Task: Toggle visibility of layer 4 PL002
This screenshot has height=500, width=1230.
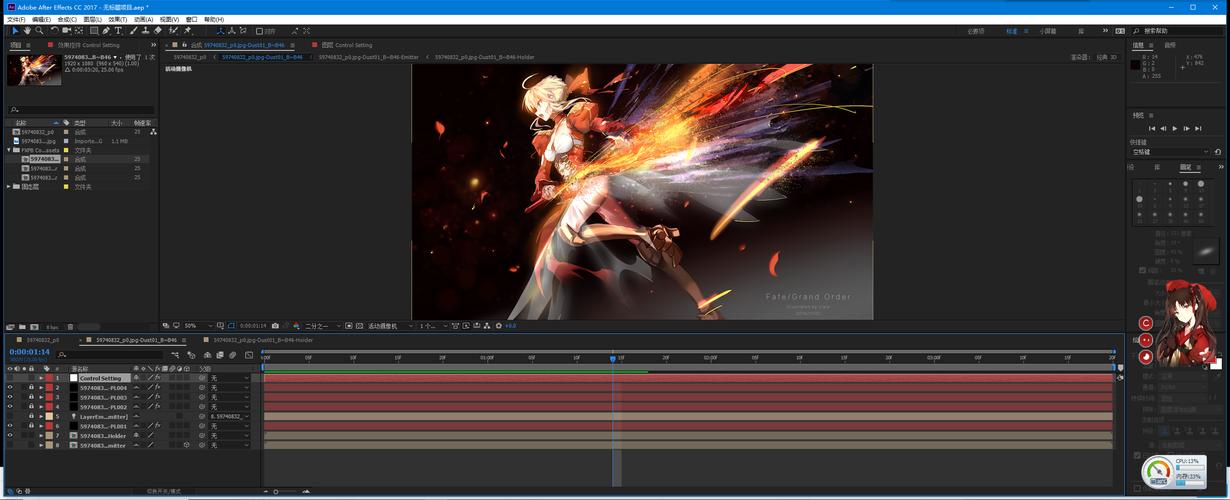Action: click(10, 407)
